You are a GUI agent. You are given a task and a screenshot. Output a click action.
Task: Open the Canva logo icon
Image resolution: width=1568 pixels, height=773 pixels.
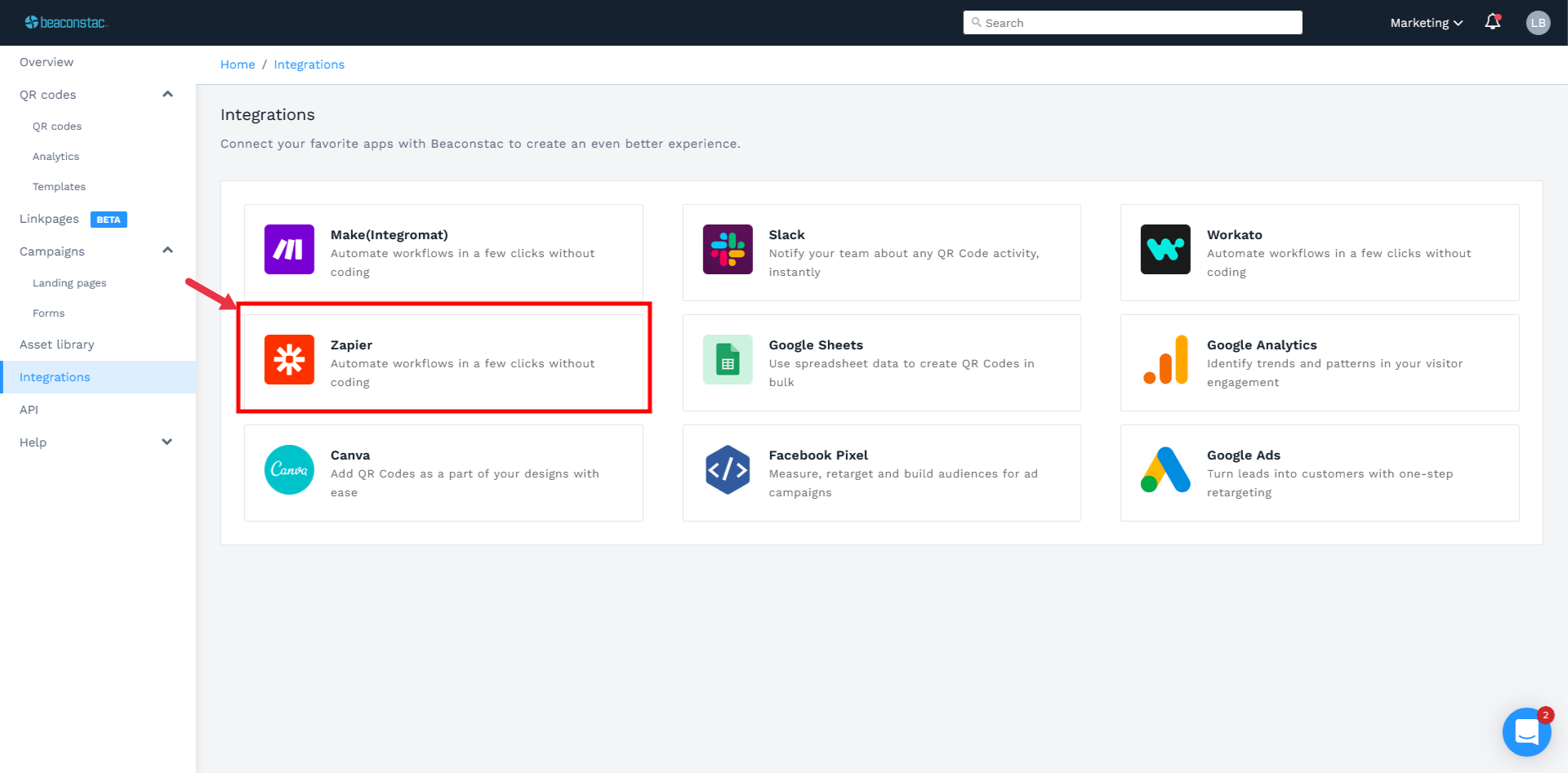click(289, 469)
